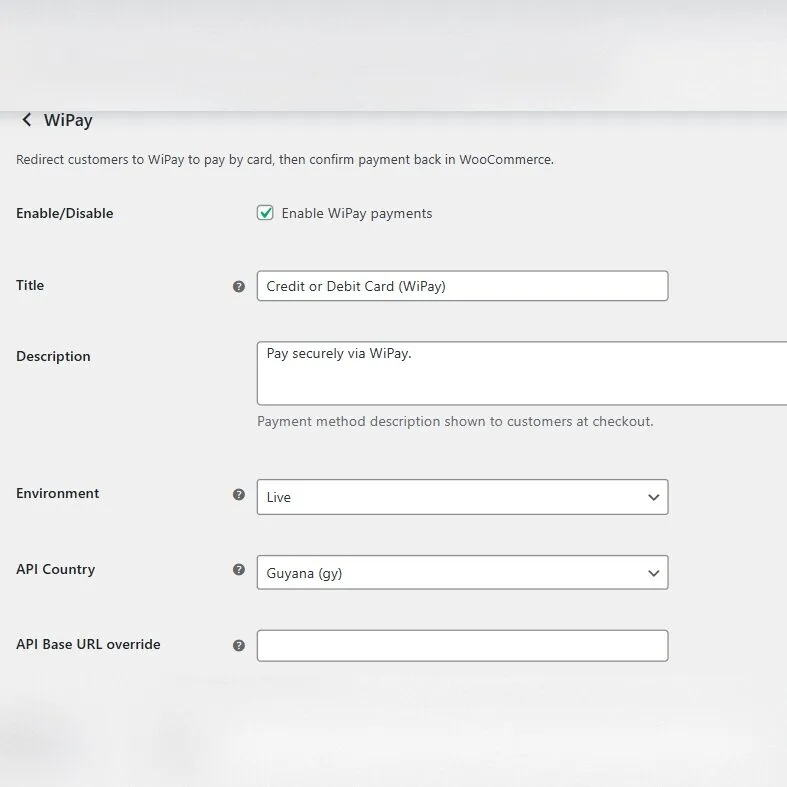The image size is (787, 787).
Task: Uncheck the Enable WiPay payments checkbox
Action: tap(265, 213)
